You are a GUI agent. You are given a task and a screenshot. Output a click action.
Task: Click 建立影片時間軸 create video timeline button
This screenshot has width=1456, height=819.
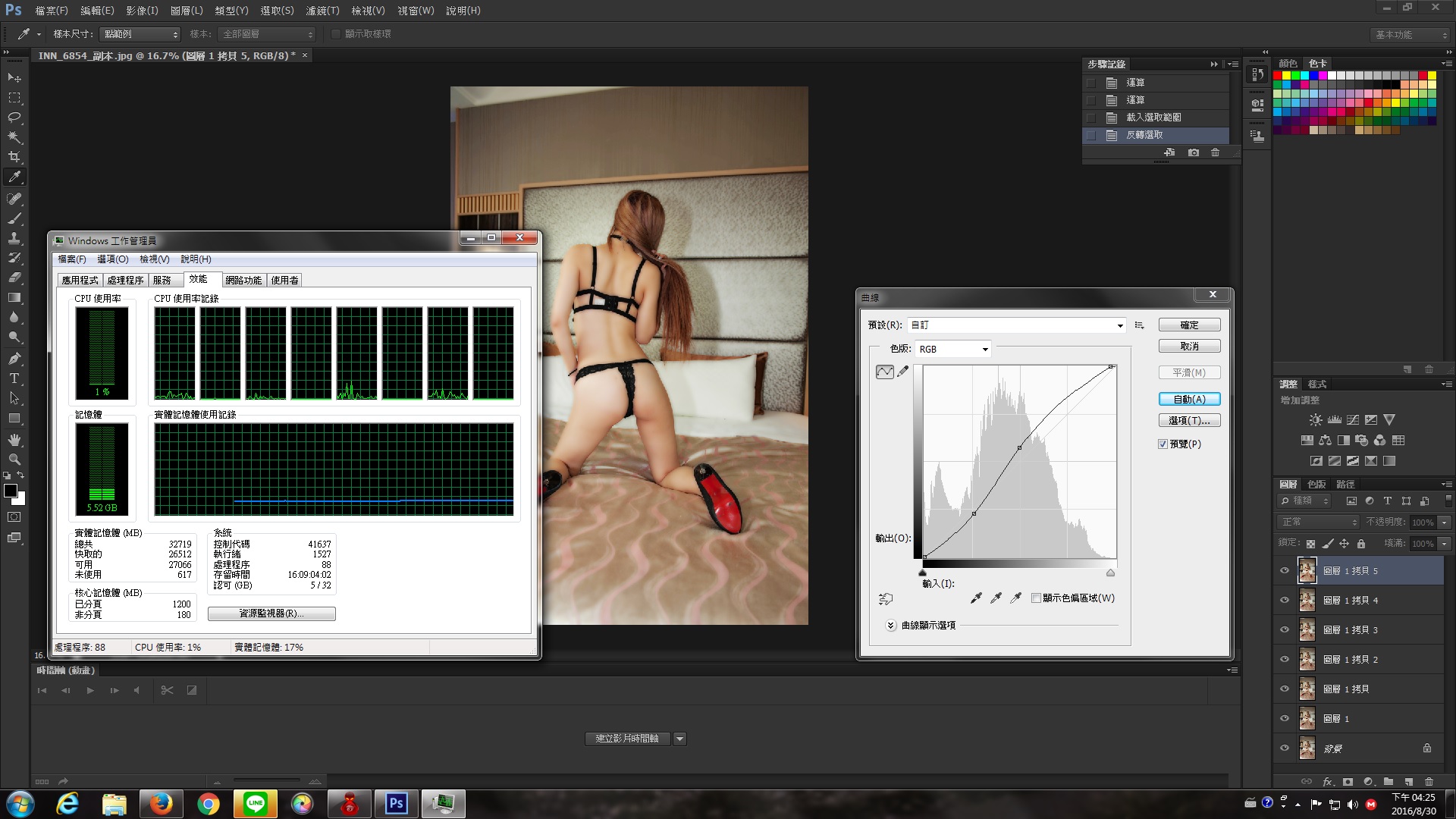(627, 739)
